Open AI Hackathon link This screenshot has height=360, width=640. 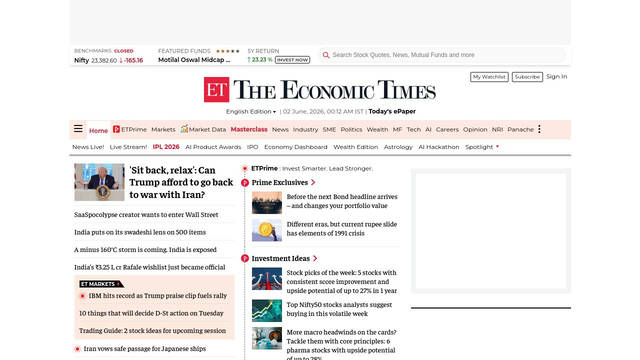pyautogui.click(x=439, y=147)
